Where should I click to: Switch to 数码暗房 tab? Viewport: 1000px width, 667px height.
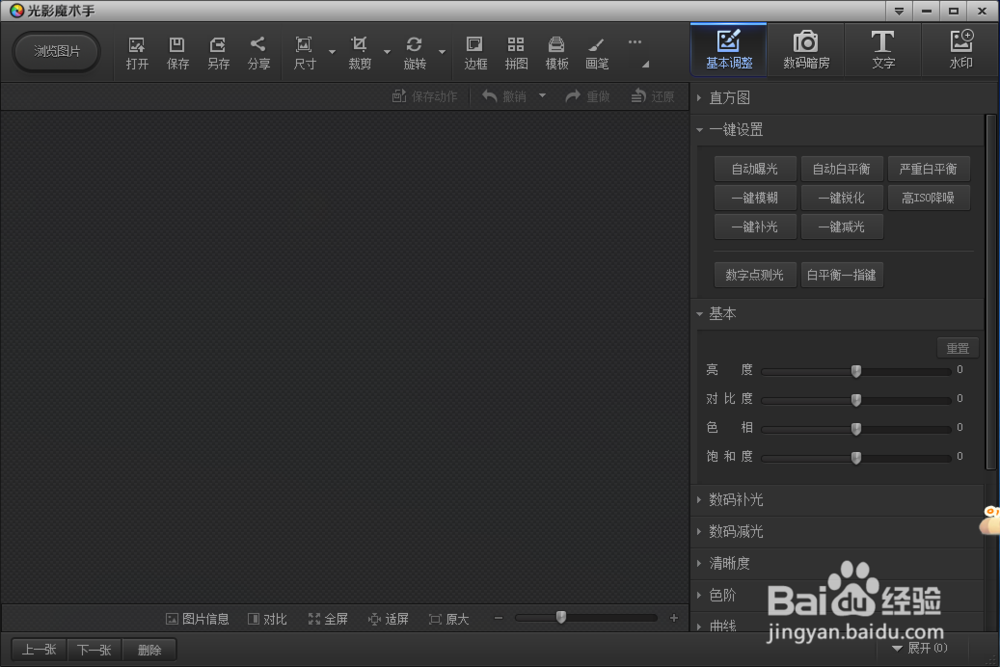(806, 50)
